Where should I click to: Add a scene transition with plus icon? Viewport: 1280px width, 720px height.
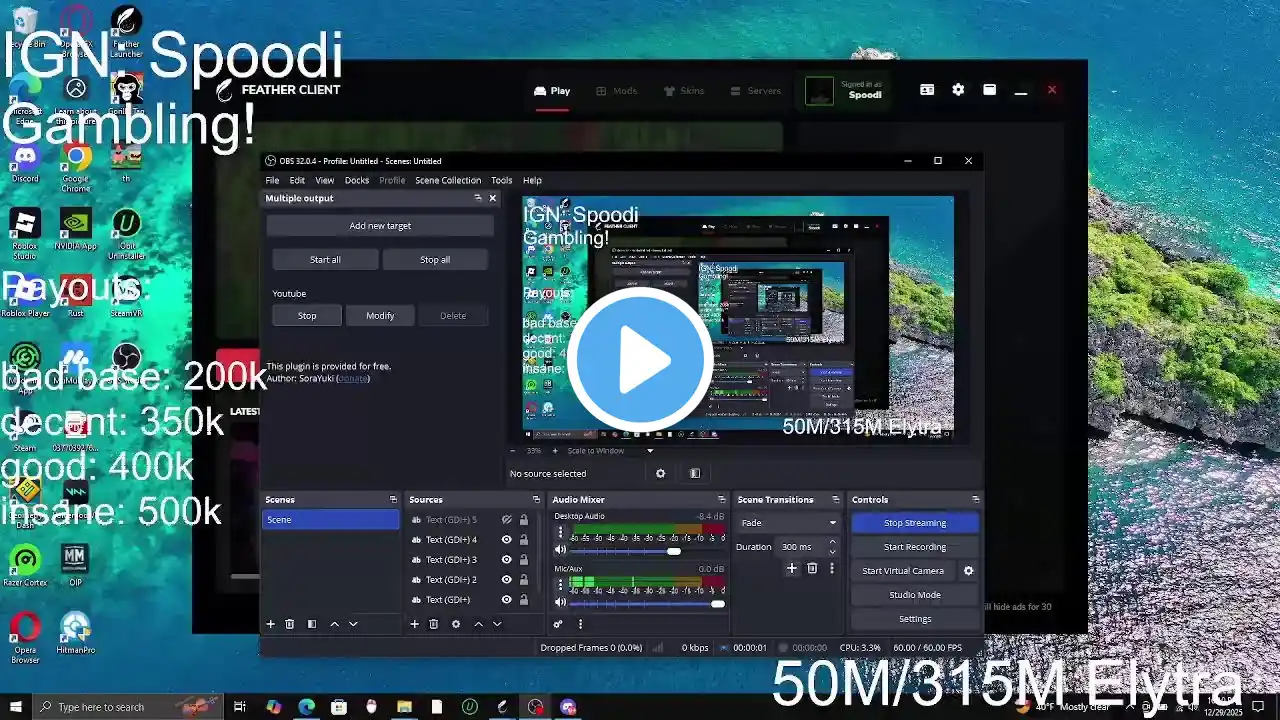[791, 568]
